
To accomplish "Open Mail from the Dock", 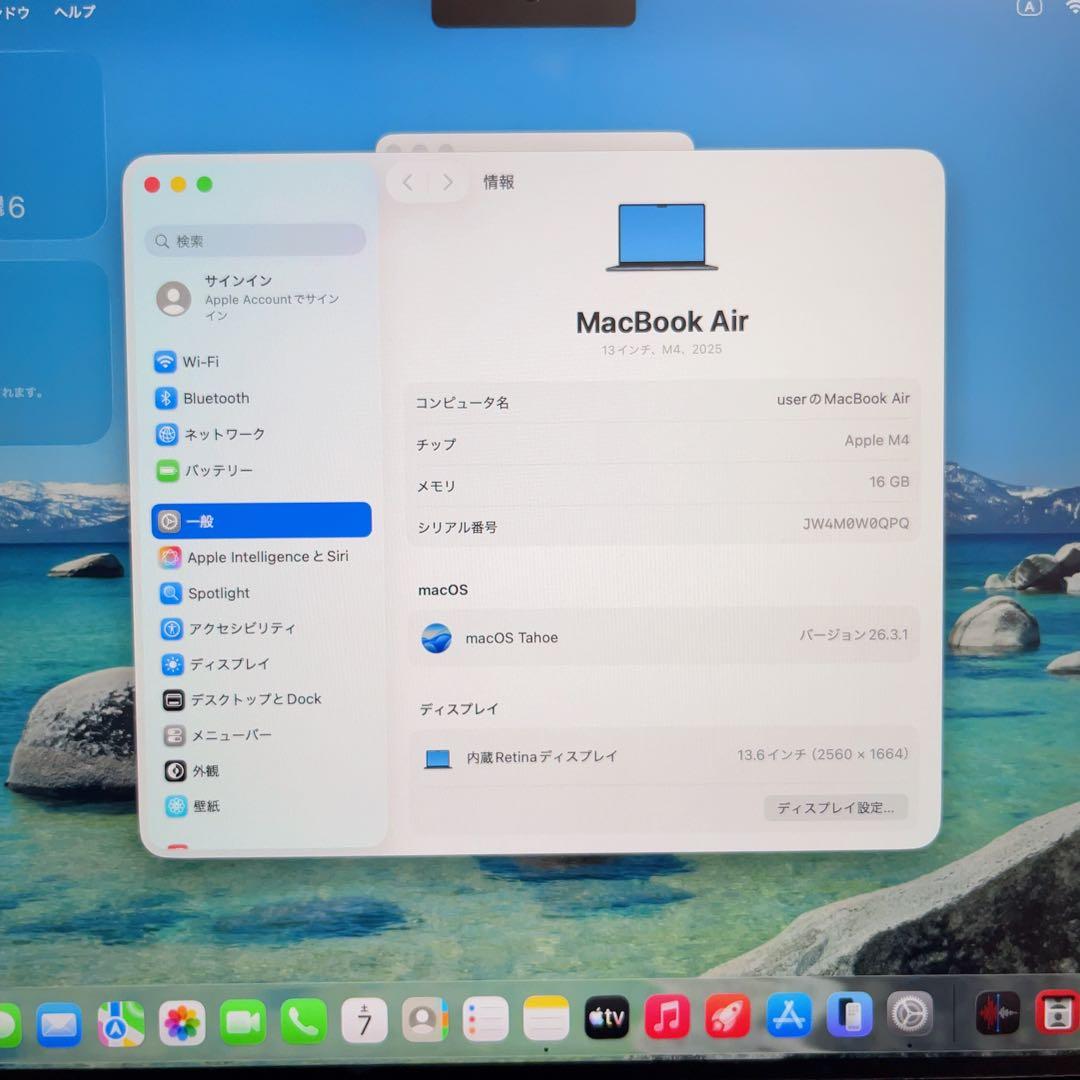I will (x=57, y=1023).
